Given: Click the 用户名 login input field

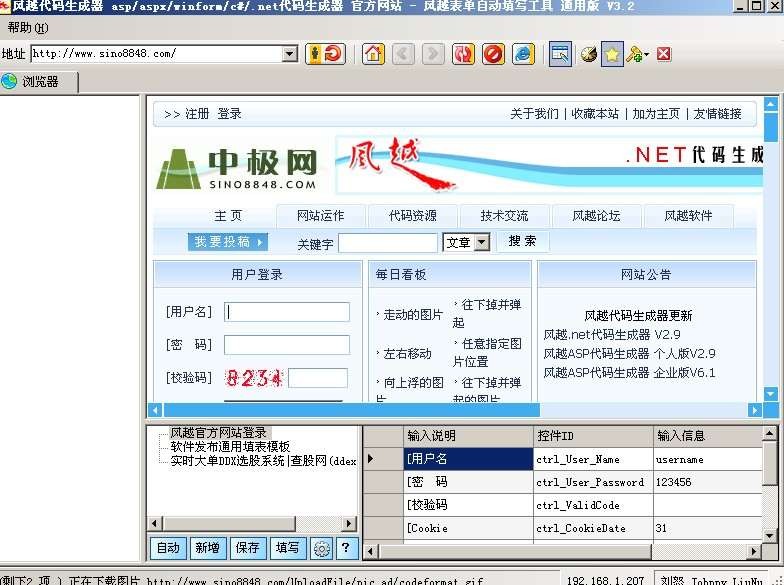Looking at the screenshot, I should pyautogui.click(x=286, y=312).
